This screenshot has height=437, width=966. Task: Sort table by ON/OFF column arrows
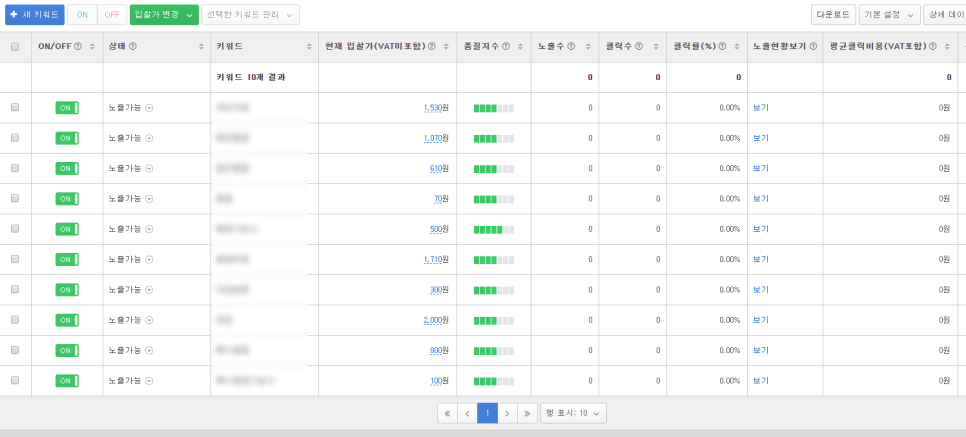(x=92, y=47)
